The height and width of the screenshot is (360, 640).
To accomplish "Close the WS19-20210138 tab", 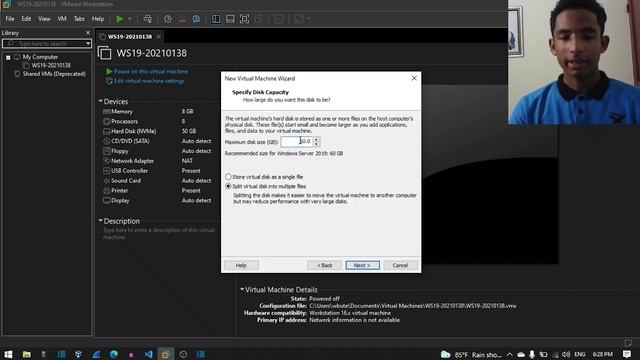I will (x=159, y=37).
